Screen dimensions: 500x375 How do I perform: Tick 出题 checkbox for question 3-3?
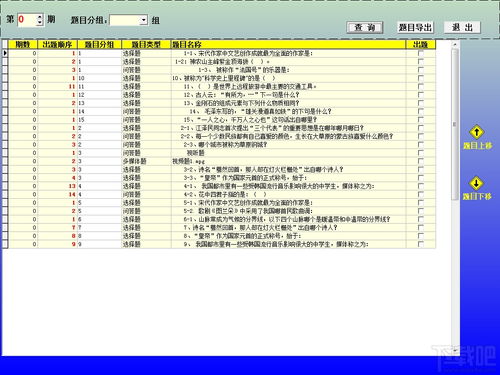click(421, 178)
